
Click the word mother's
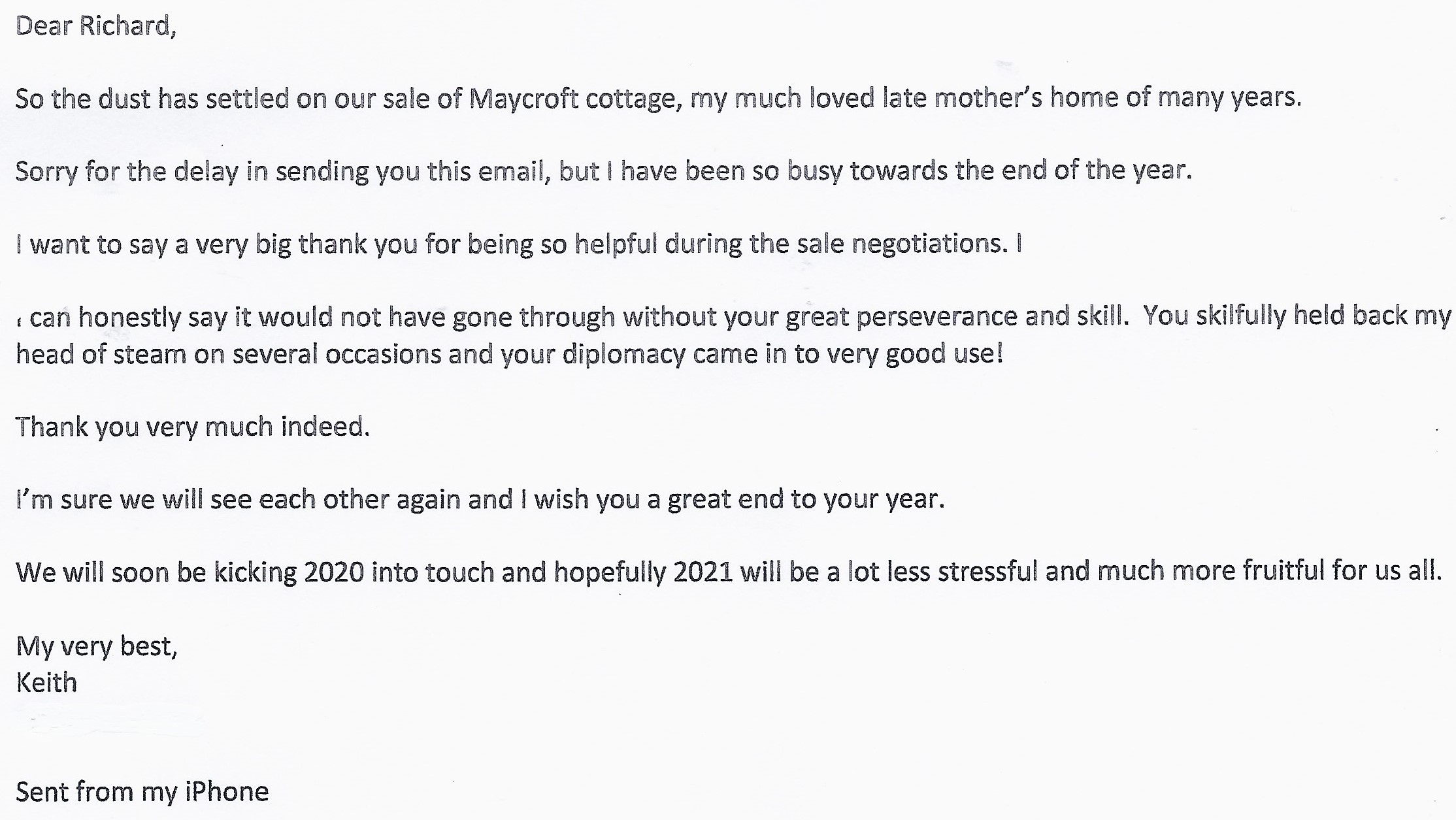tap(988, 98)
